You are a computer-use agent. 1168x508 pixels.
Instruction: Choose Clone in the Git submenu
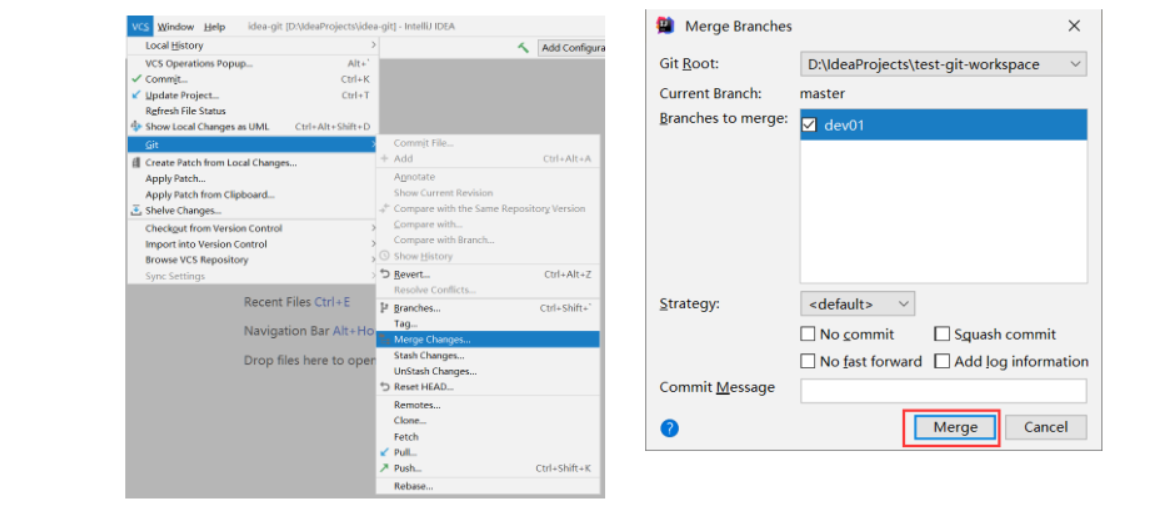pyautogui.click(x=488, y=421)
